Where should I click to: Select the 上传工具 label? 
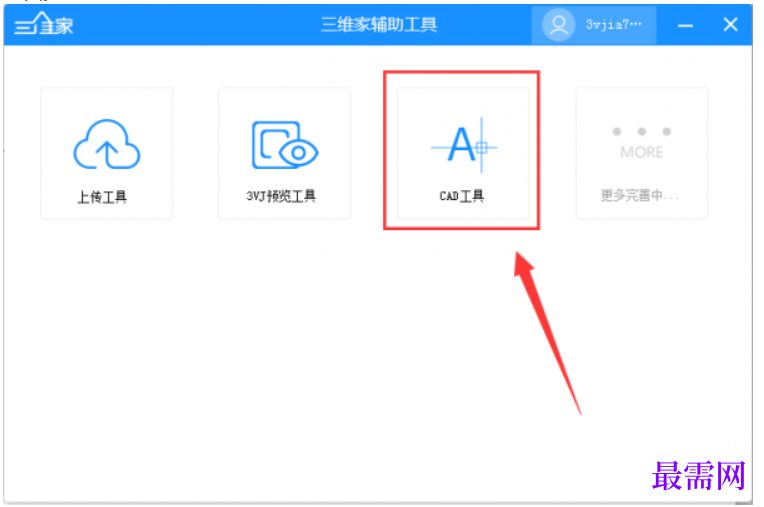point(102,197)
